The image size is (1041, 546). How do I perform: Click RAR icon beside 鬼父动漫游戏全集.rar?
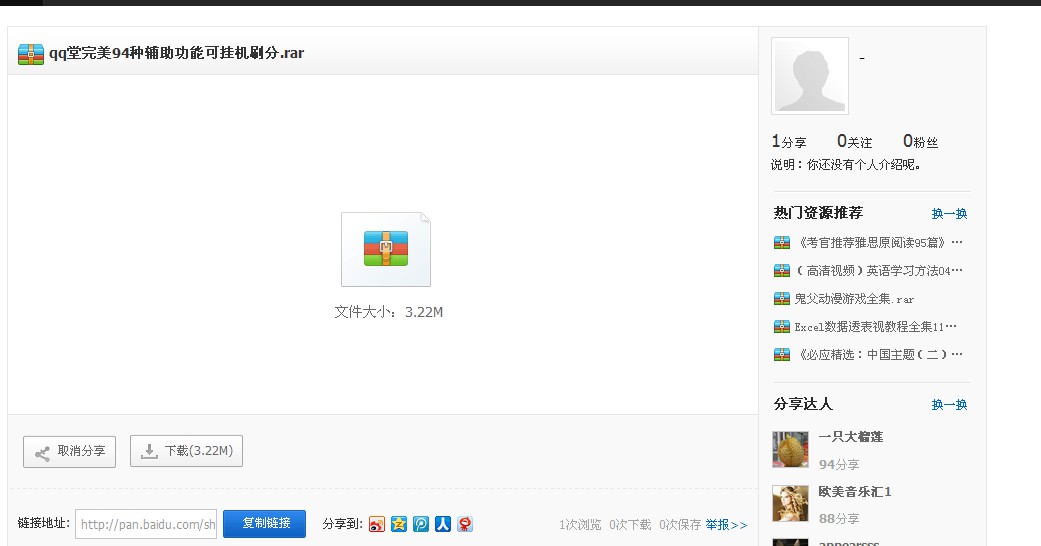coord(782,299)
